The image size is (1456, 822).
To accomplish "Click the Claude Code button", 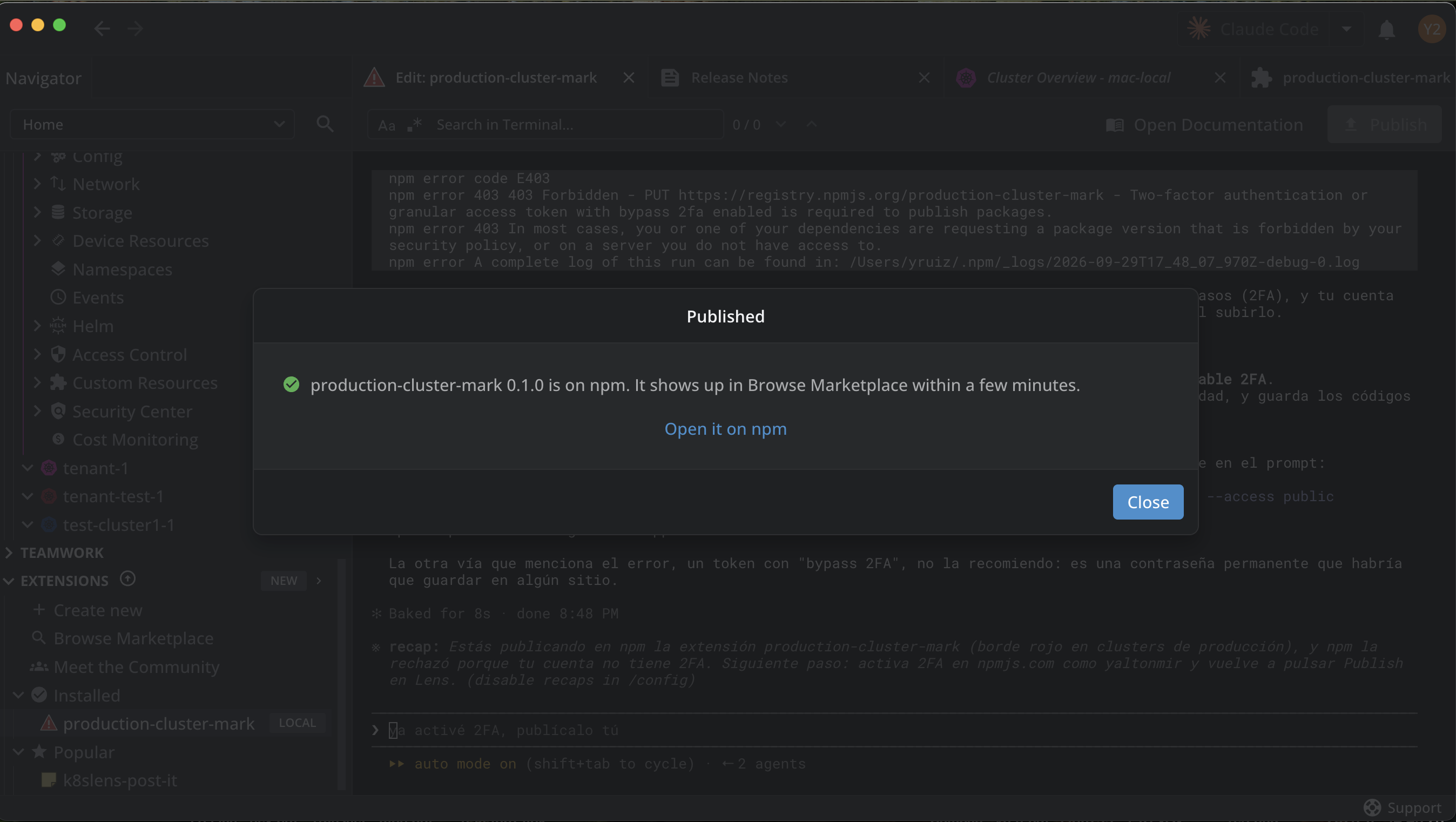I will (x=1253, y=29).
